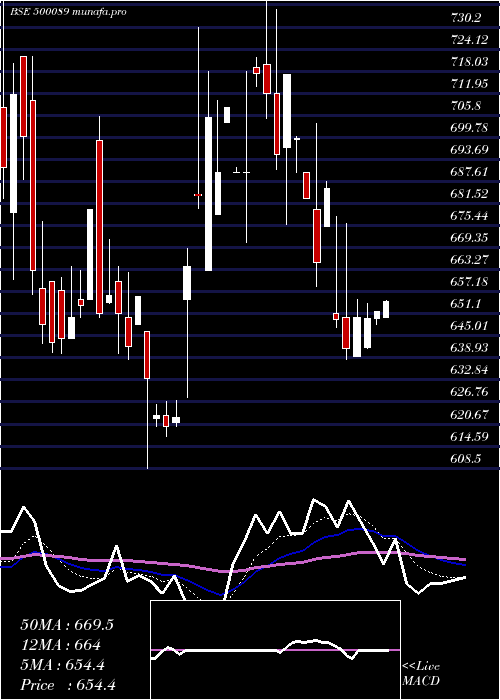Click the '<<Live MACD' label

click(x=421, y=673)
